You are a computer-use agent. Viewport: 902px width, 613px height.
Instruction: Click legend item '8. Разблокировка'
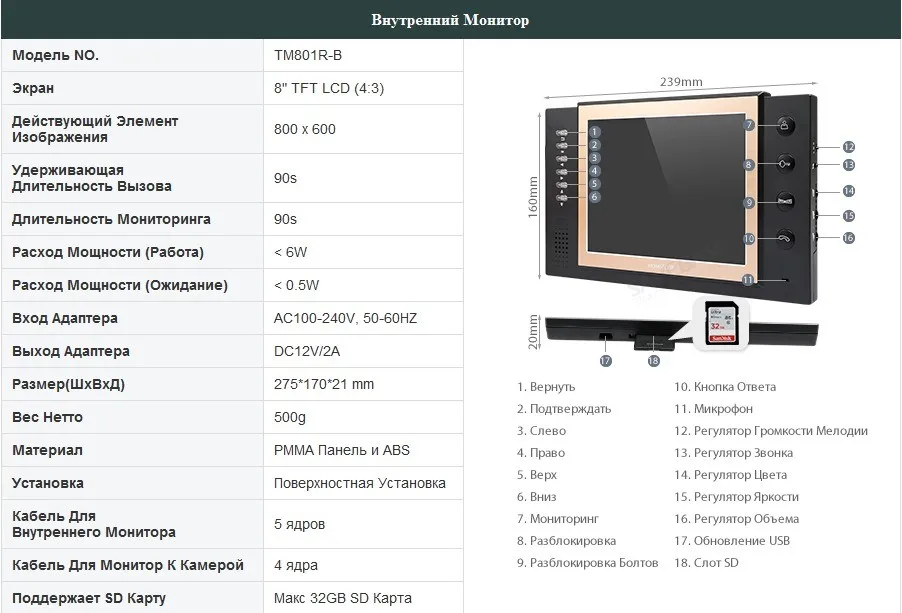[566, 541]
